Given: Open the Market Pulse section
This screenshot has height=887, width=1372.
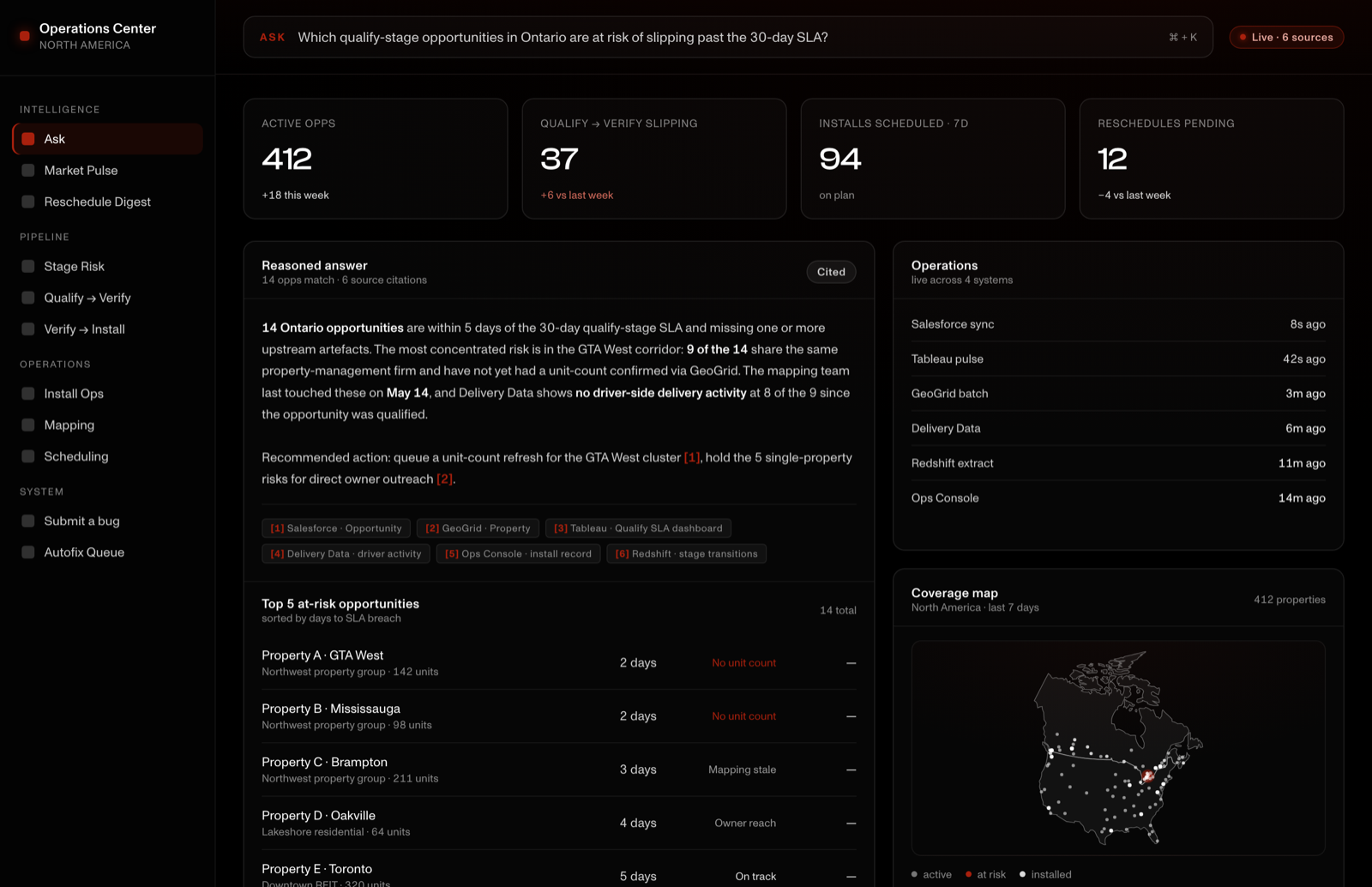Looking at the screenshot, I should (108, 171).
